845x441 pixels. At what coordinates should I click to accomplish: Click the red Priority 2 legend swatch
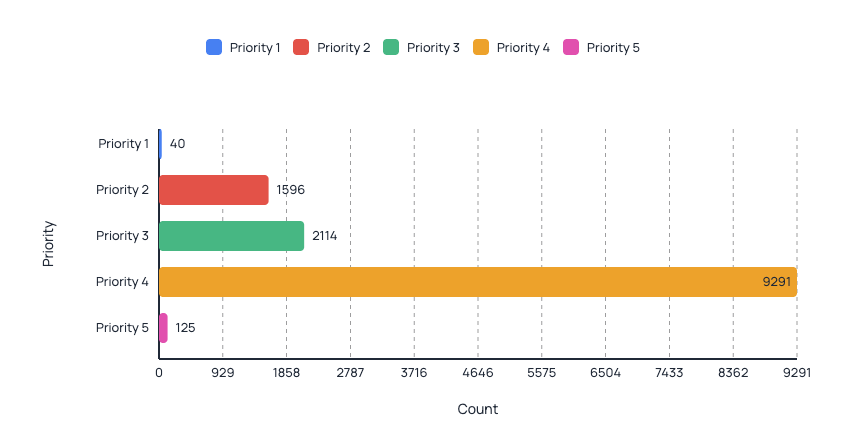coord(301,47)
